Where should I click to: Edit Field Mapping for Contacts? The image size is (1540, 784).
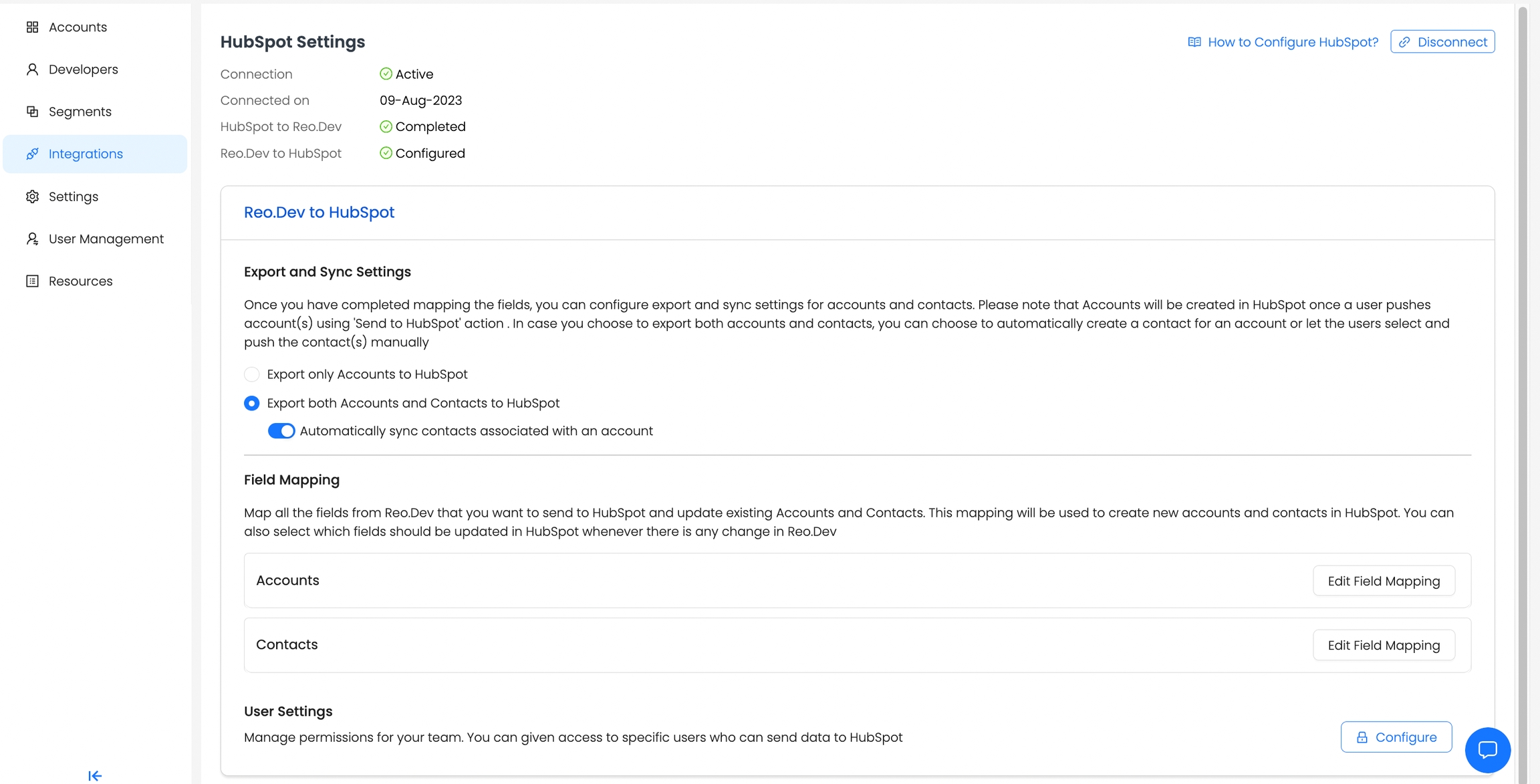[1384, 645]
